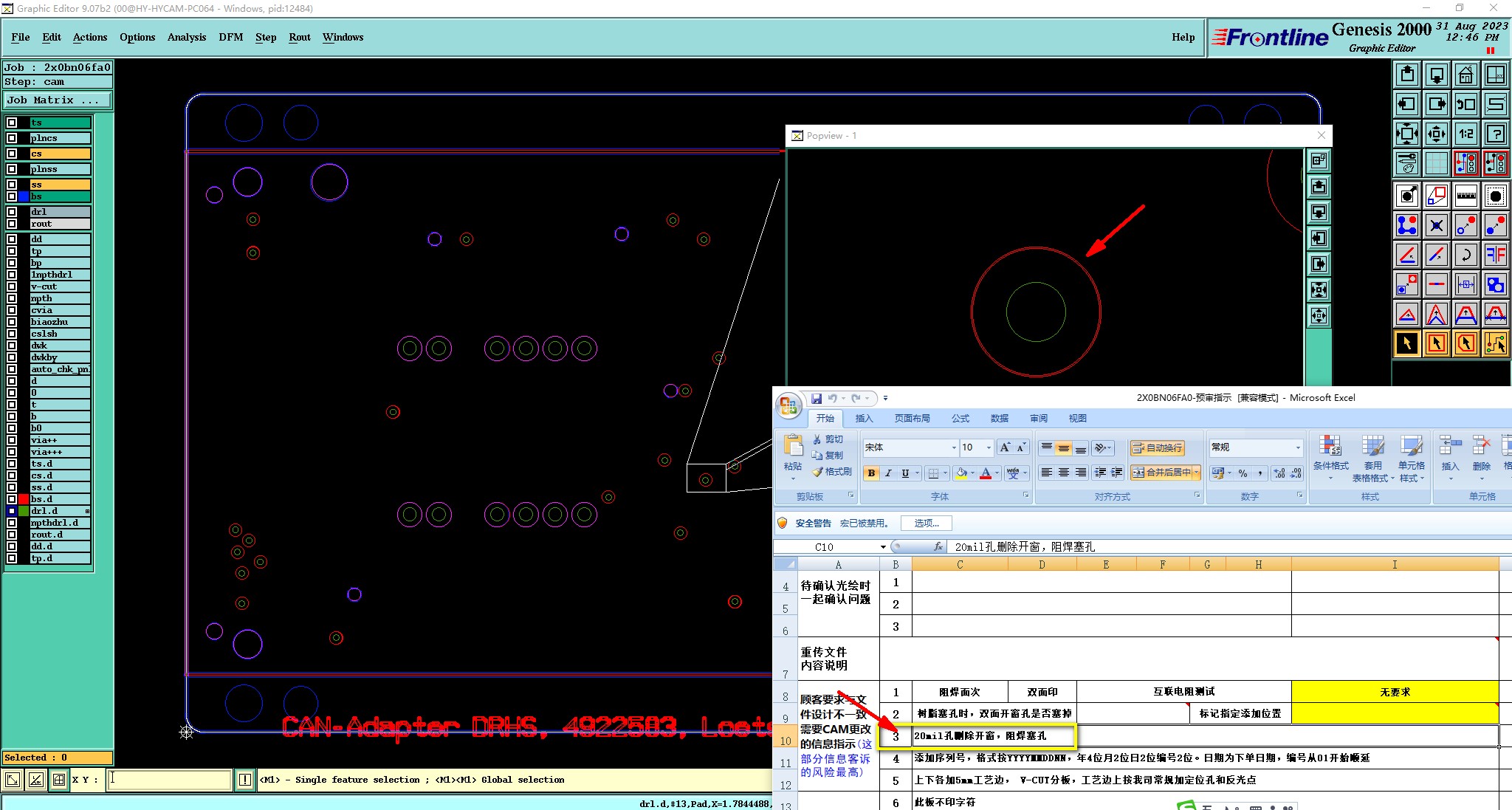Click the 1:2 zoom scale icon
This screenshot has width=1512, height=810.
pyautogui.click(x=1465, y=134)
